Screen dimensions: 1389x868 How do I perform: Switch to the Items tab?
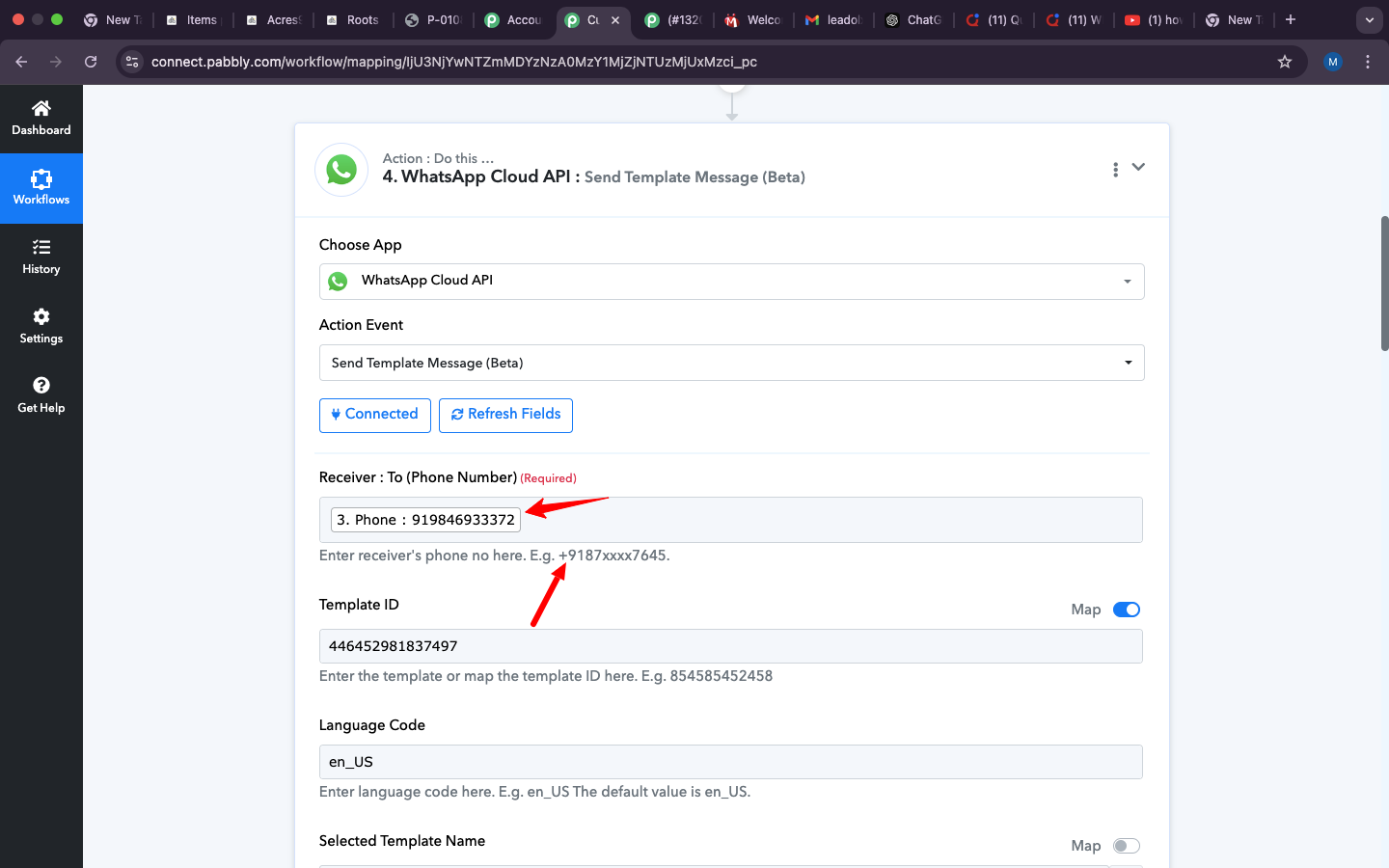[x=192, y=19]
